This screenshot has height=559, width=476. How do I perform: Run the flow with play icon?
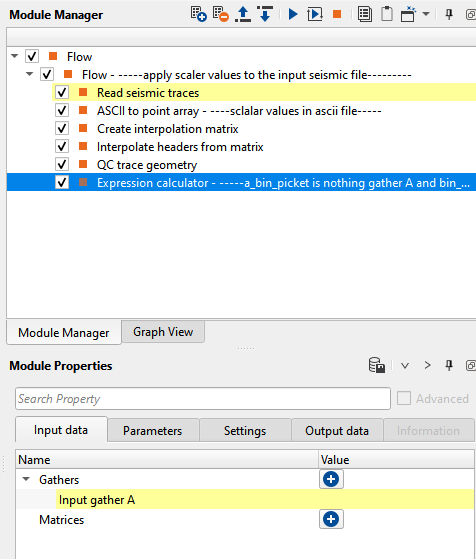(x=293, y=14)
